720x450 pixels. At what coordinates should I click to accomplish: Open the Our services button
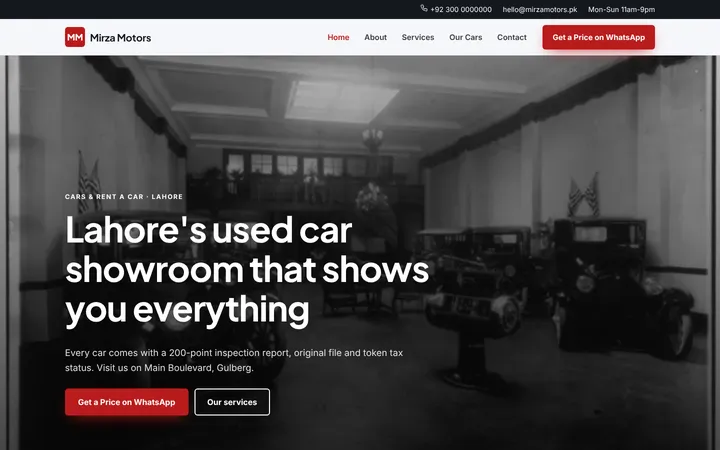coord(232,402)
